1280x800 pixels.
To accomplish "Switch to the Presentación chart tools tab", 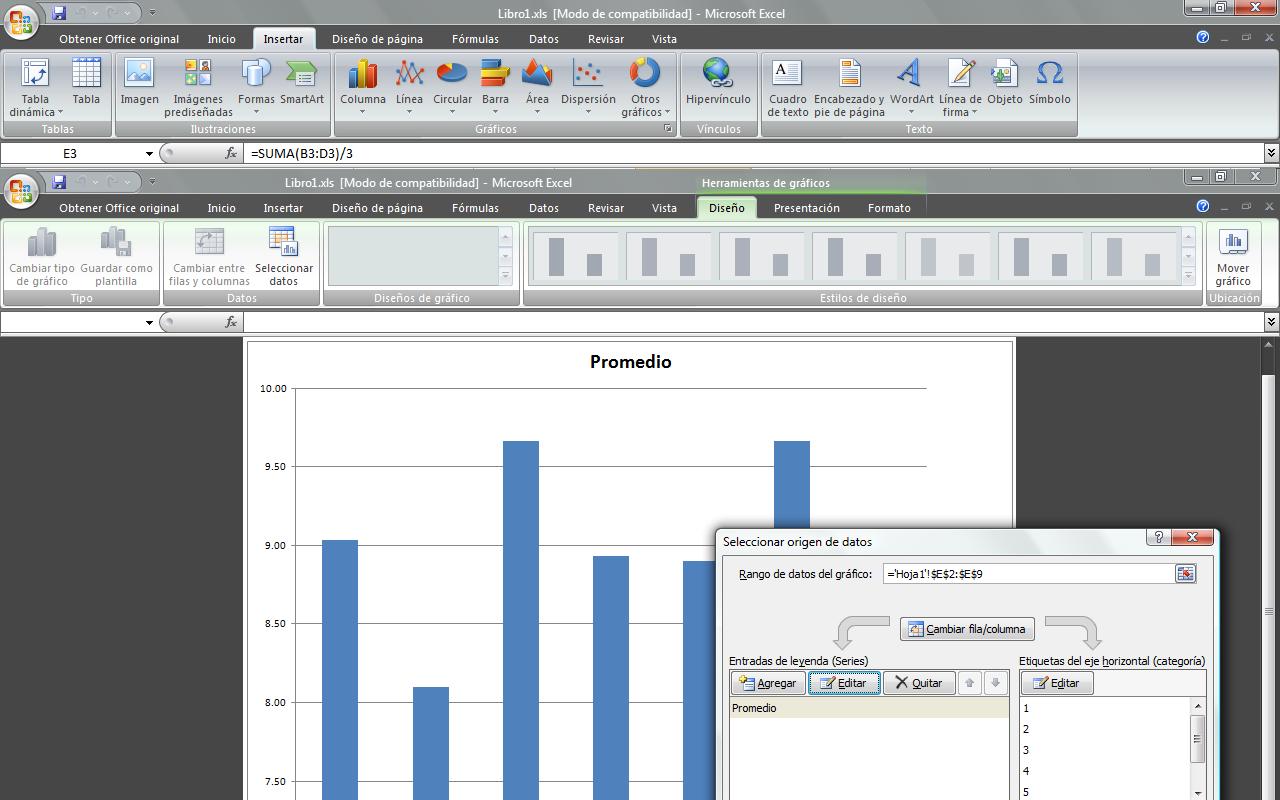I will [x=806, y=208].
